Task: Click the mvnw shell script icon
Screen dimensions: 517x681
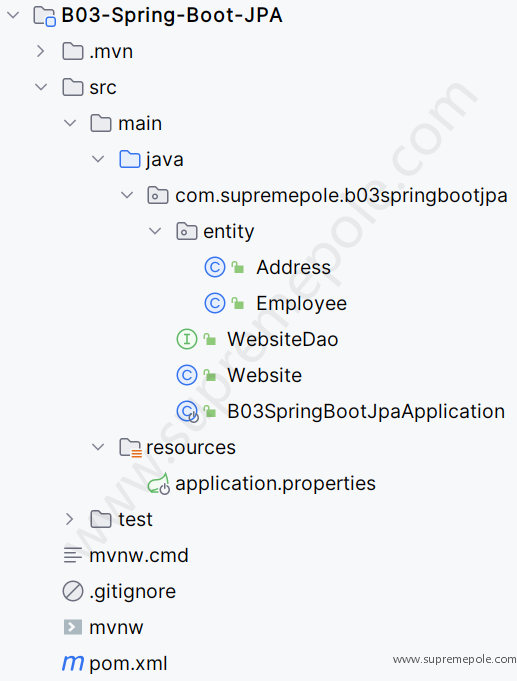Action: click(x=73, y=627)
